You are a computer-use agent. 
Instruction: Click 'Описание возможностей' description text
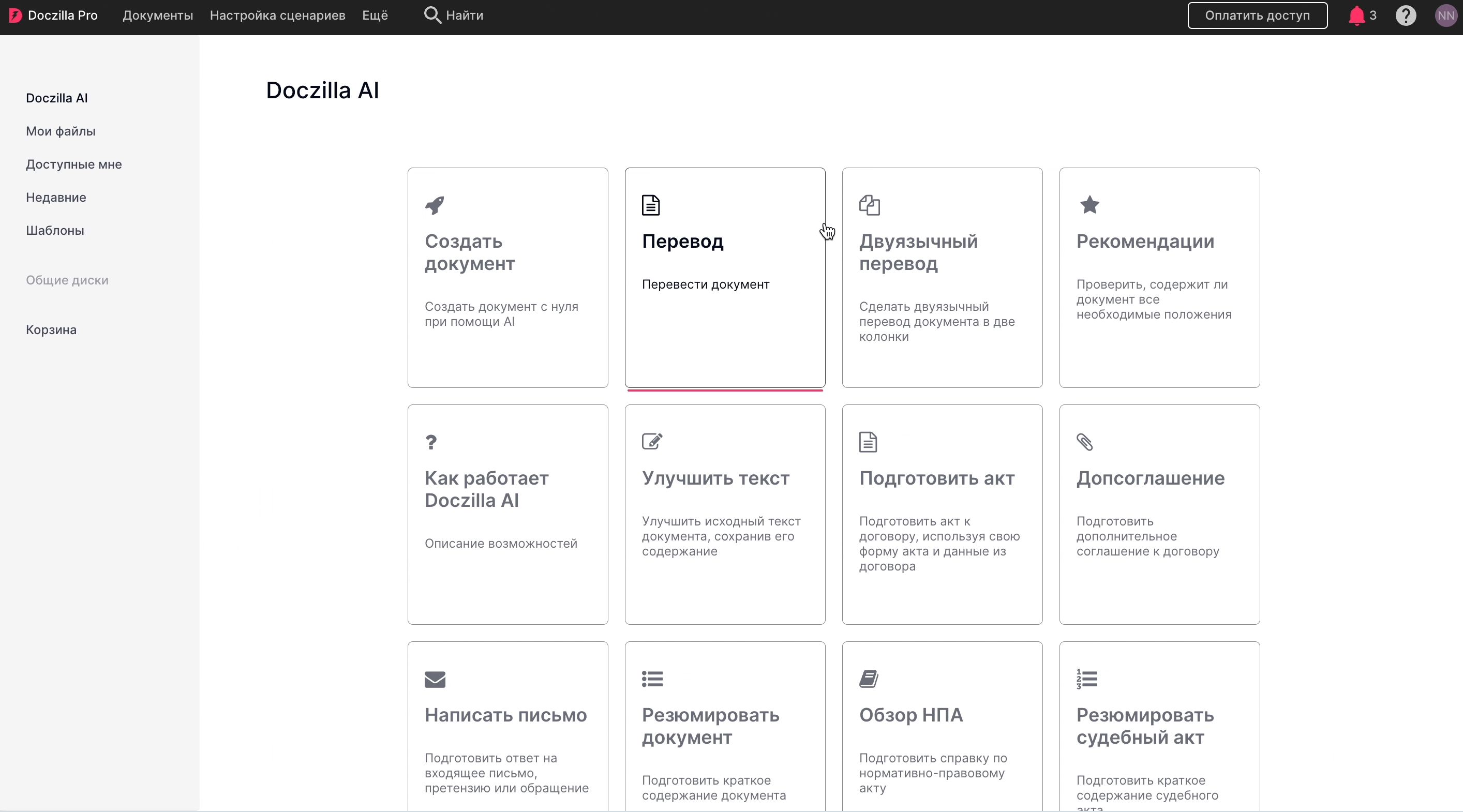point(501,544)
